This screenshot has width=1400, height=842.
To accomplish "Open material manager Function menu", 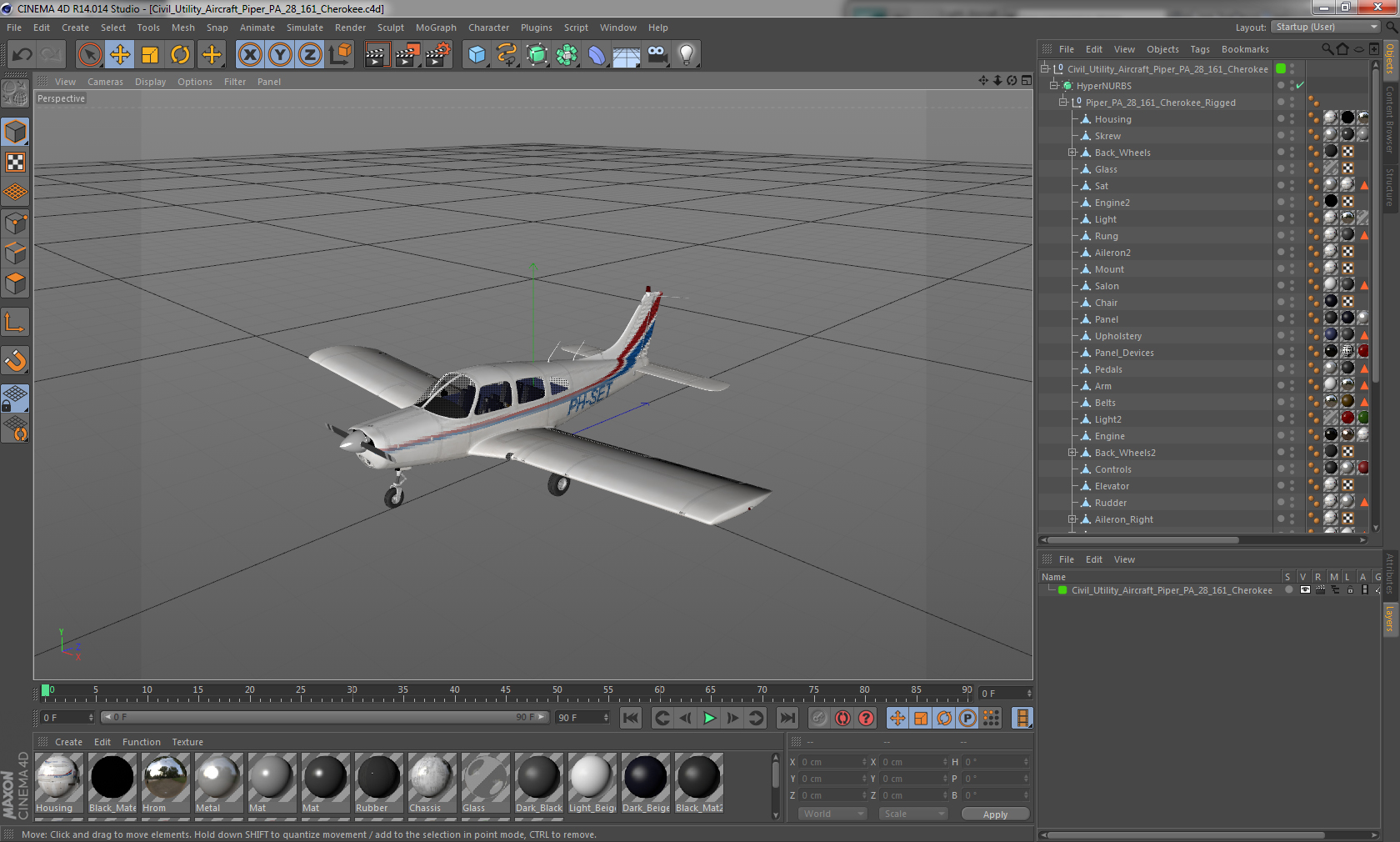I will [142, 742].
